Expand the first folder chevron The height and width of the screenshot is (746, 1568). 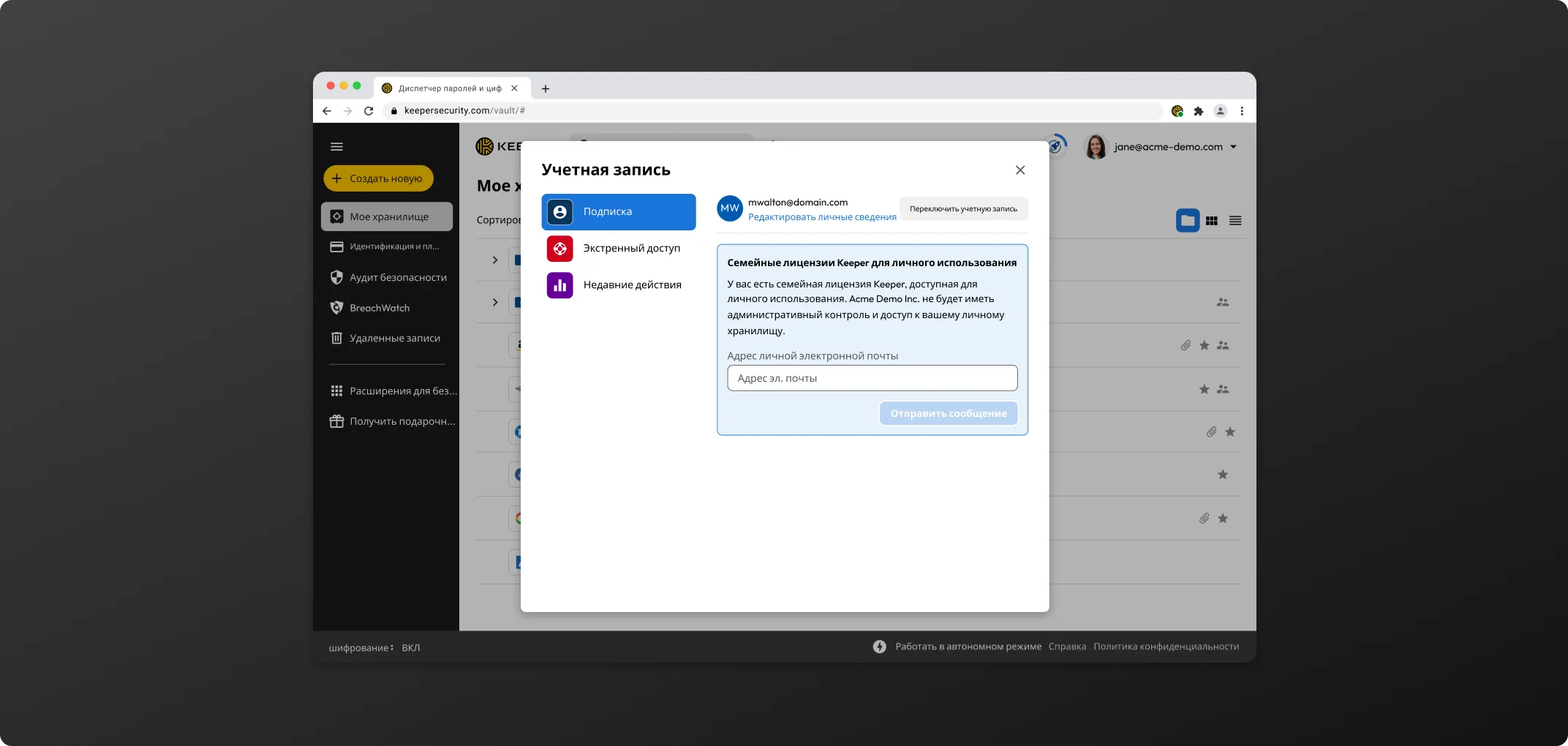pyautogui.click(x=495, y=260)
